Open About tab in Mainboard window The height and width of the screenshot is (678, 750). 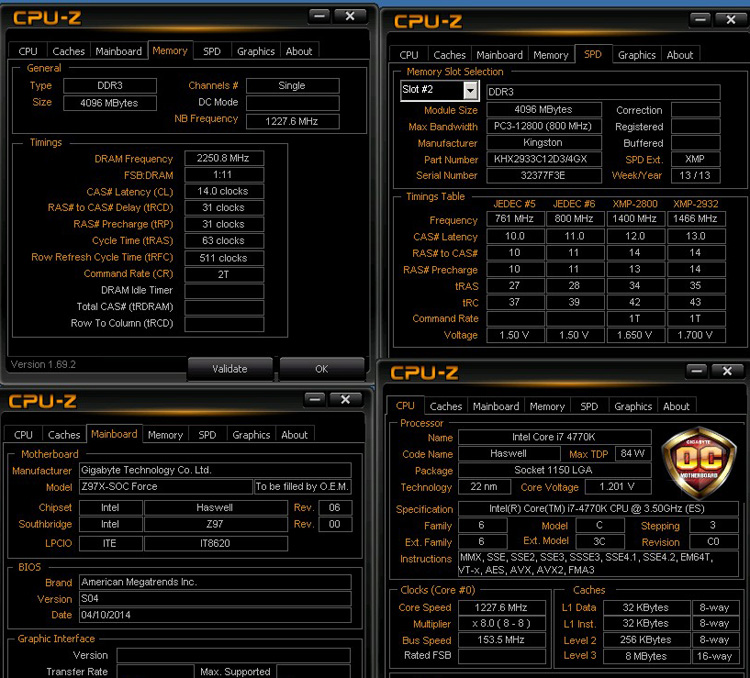coord(294,435)
